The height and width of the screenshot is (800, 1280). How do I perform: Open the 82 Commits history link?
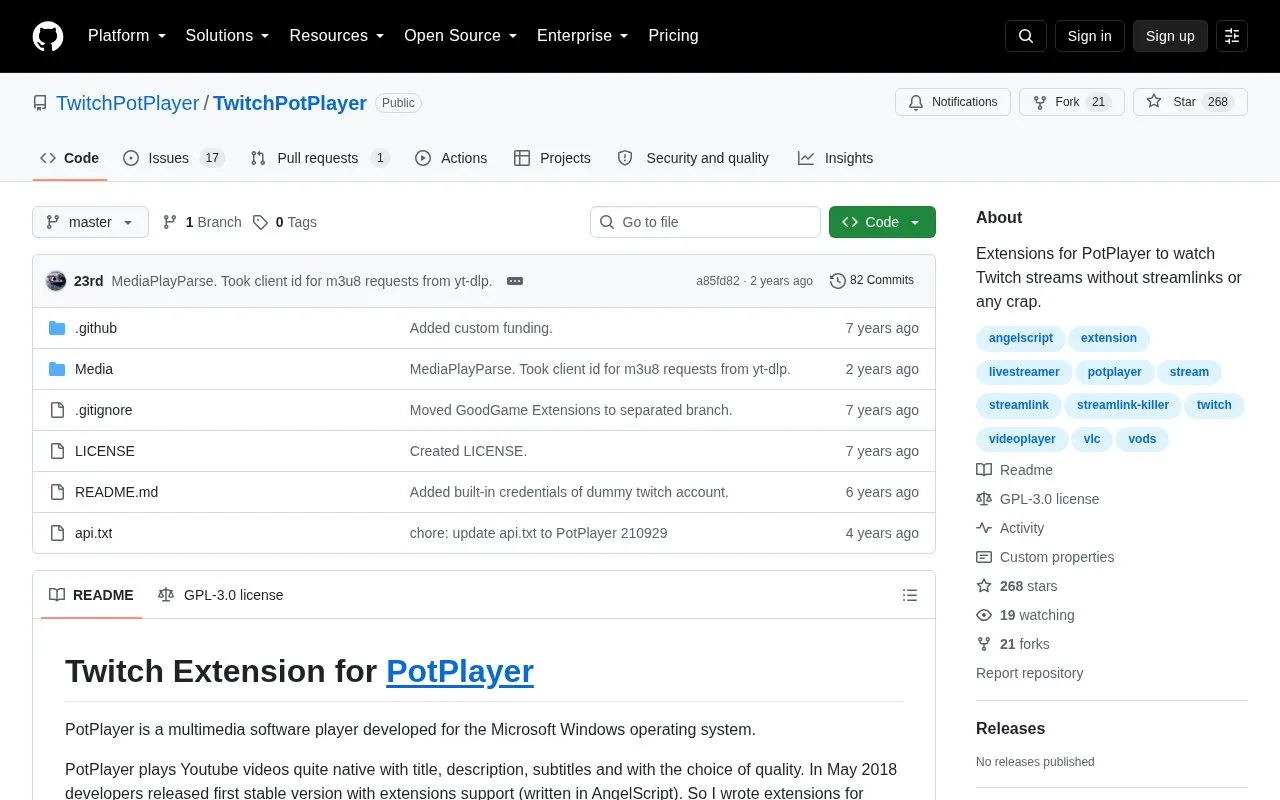pyautogui.click(x=872, y=281)
